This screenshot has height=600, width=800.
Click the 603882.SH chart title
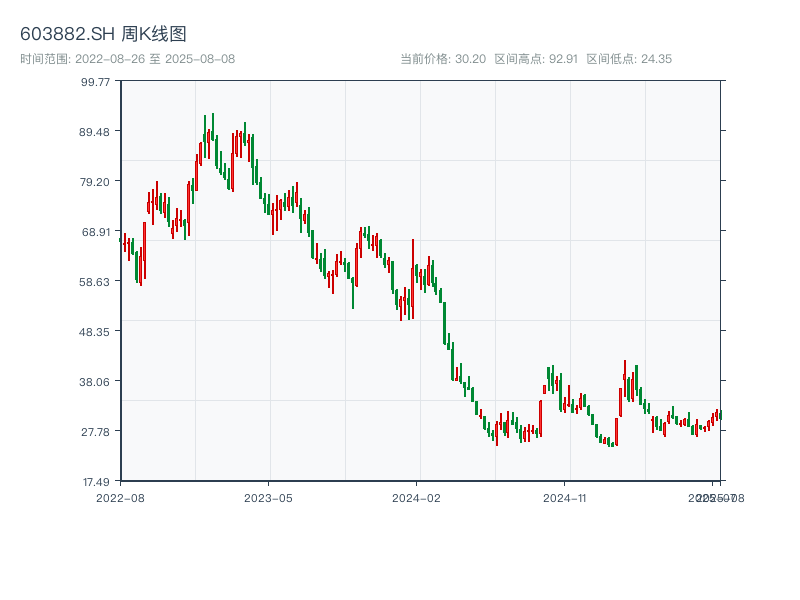[x=103, y=34]
